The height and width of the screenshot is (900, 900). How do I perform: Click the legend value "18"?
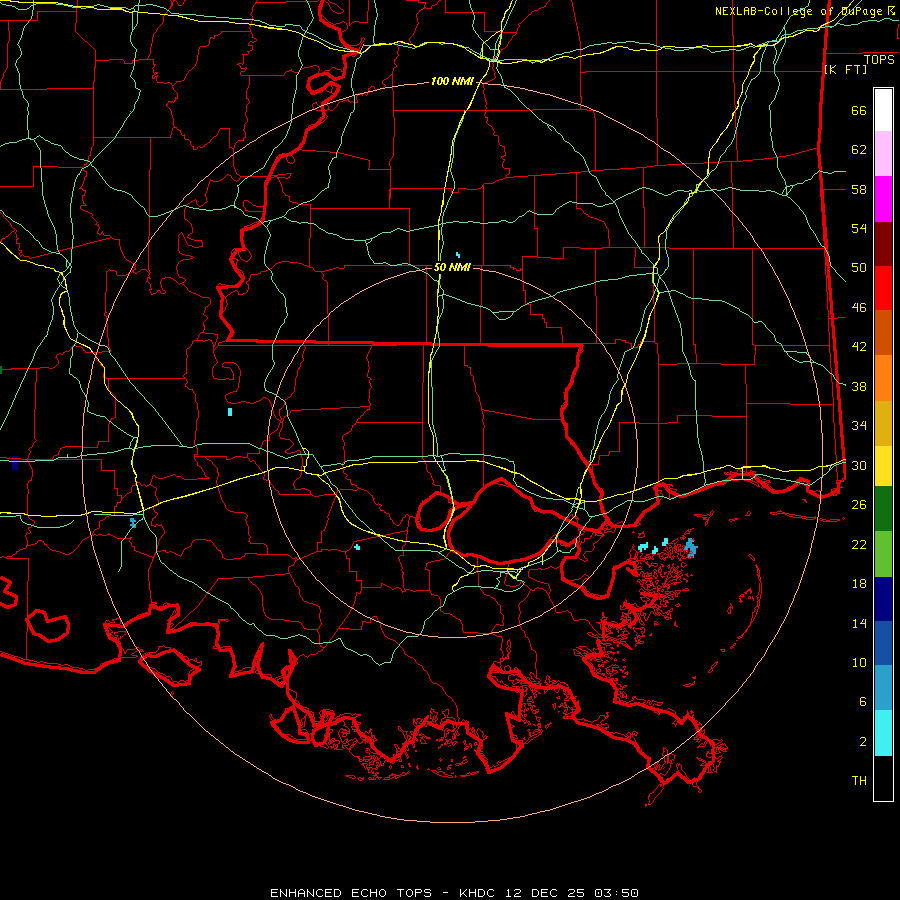tap(859, 584)
